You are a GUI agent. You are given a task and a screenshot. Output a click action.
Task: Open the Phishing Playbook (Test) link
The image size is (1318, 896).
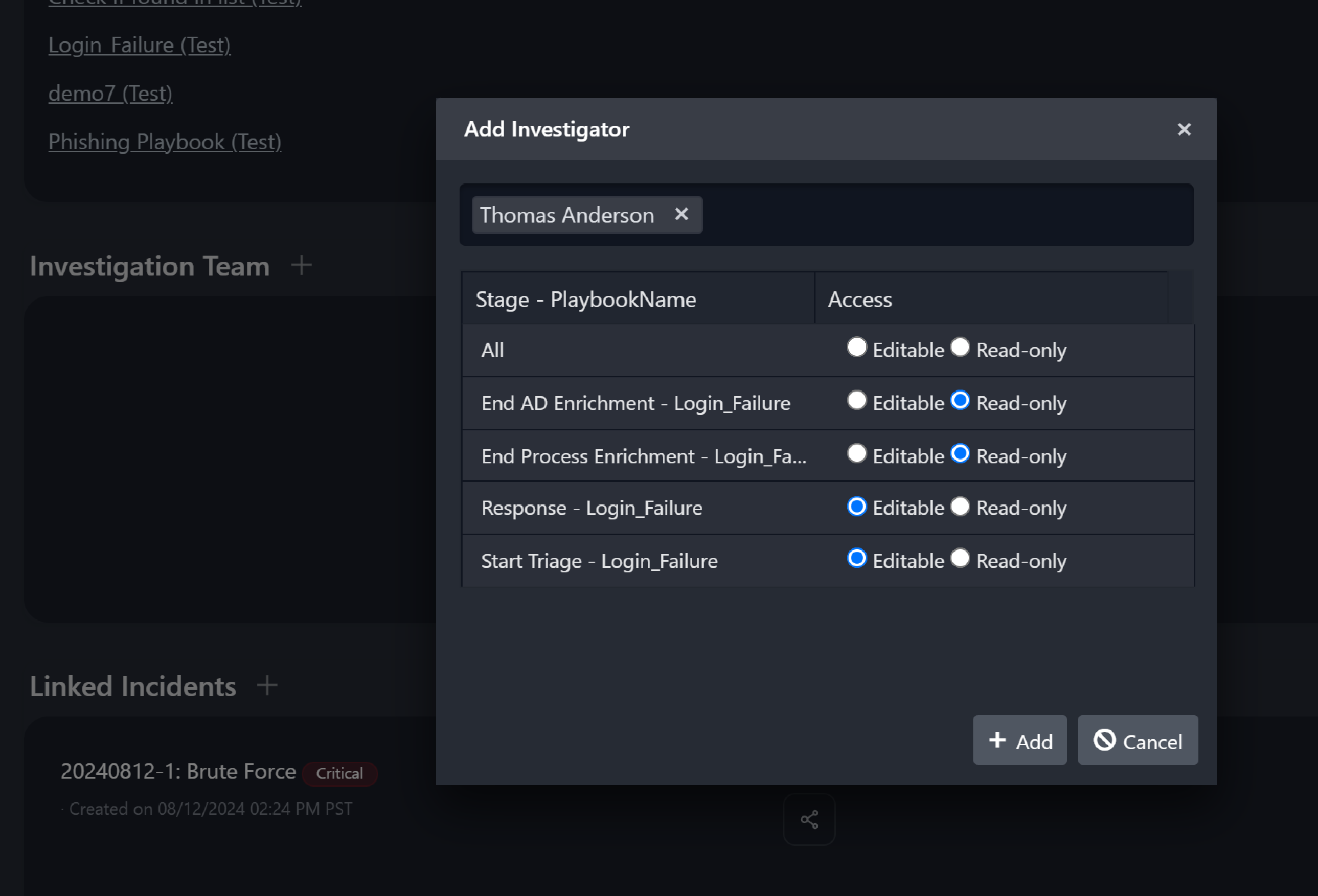click(x=165, y=142)
